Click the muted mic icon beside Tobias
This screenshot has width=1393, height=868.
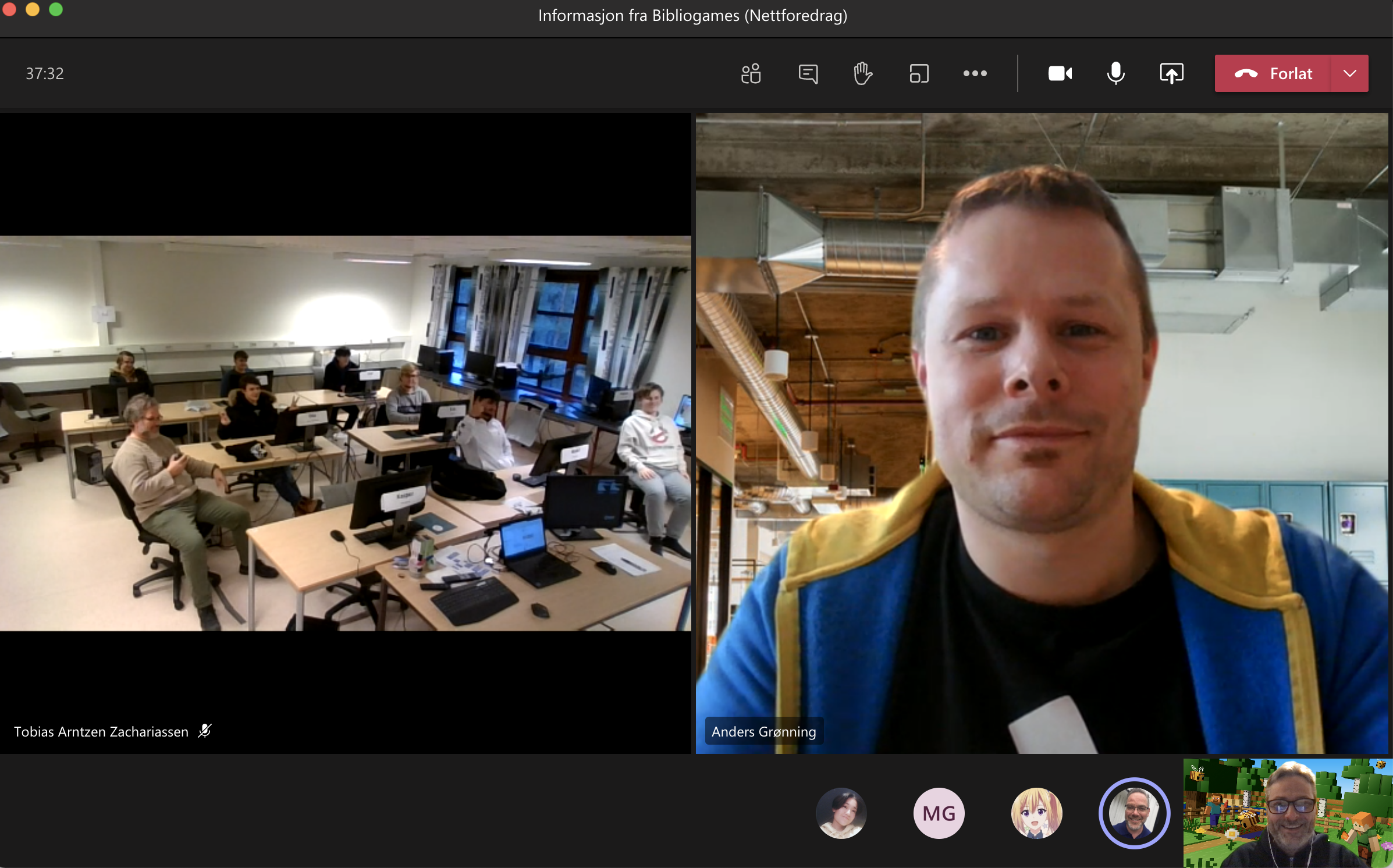click(205, 731)
